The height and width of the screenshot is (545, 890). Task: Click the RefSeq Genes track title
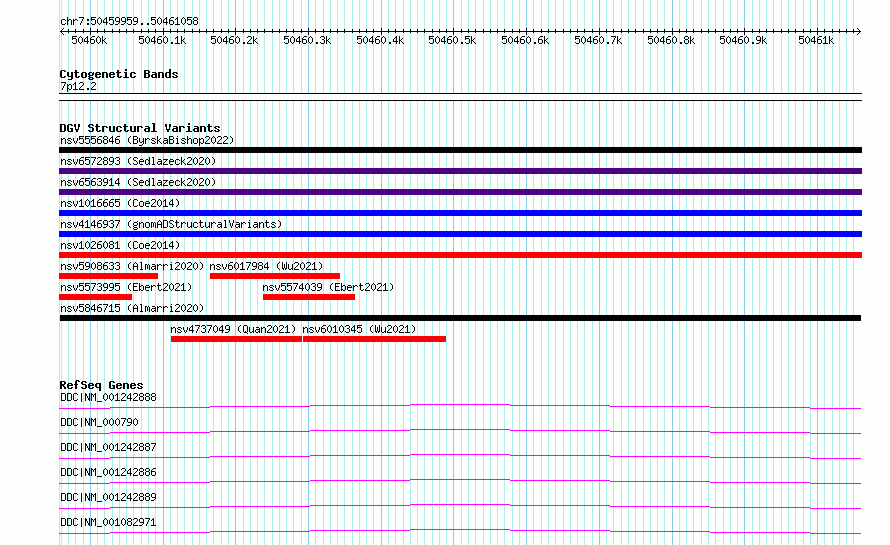pos(101,385)
